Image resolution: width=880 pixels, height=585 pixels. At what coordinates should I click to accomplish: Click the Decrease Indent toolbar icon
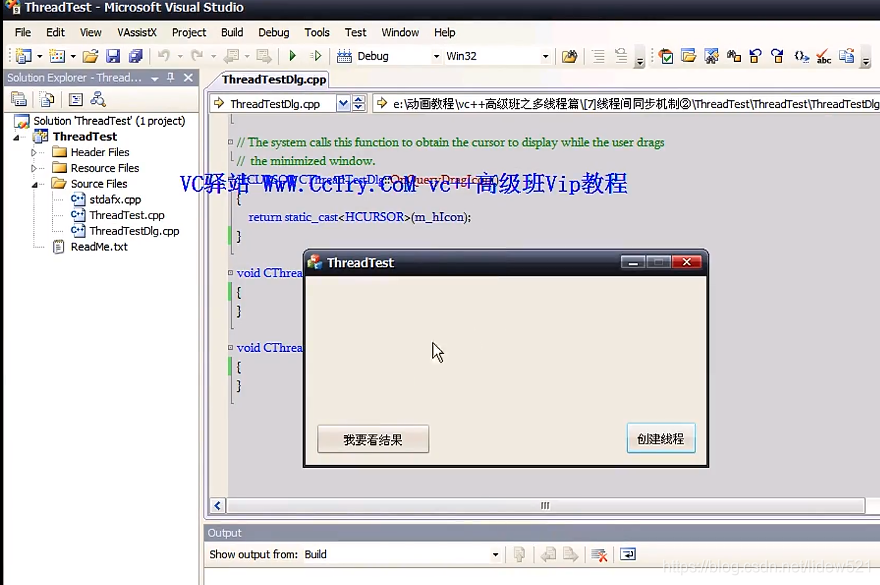tap(598, 56)
